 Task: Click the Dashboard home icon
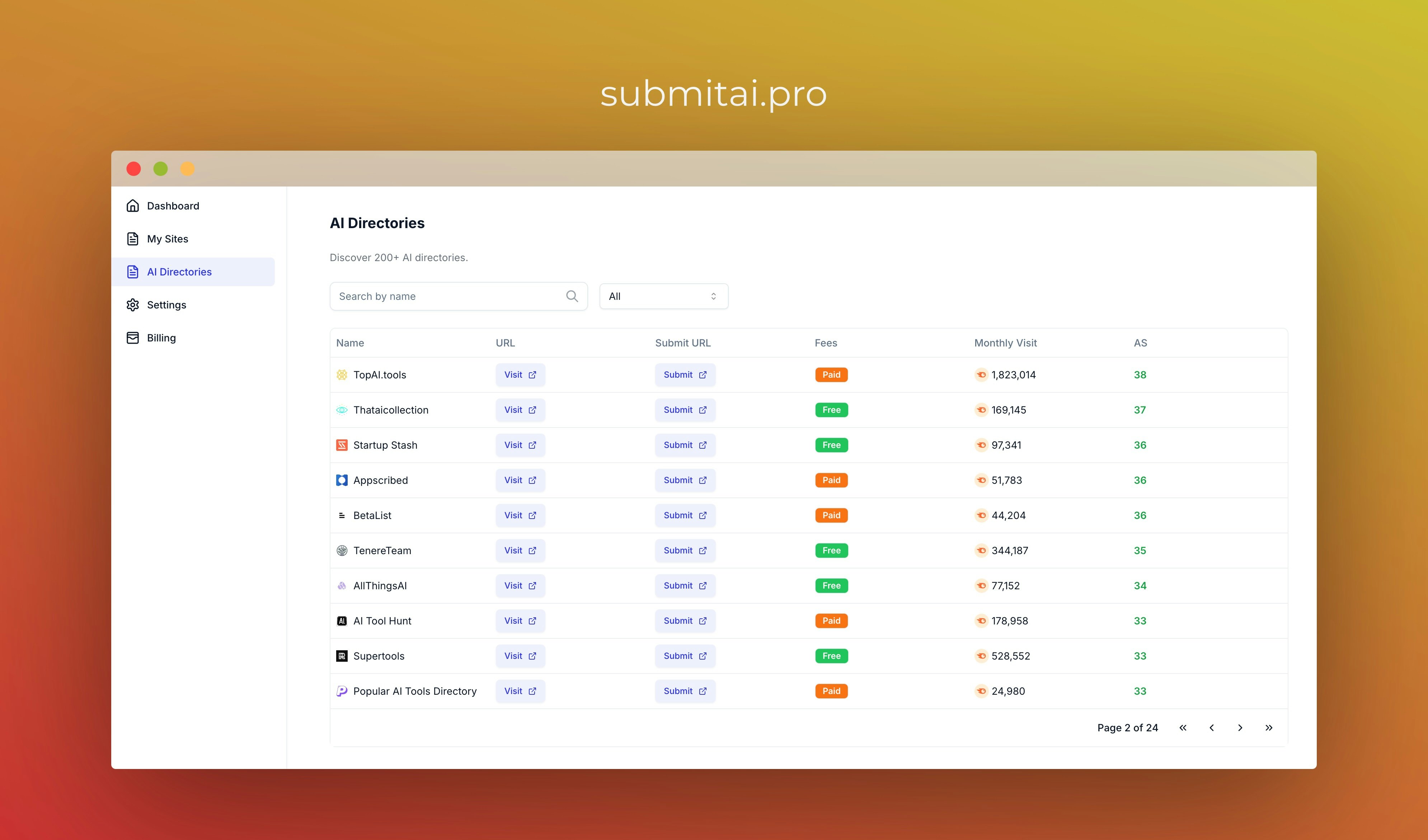click(x=133, y=206)
